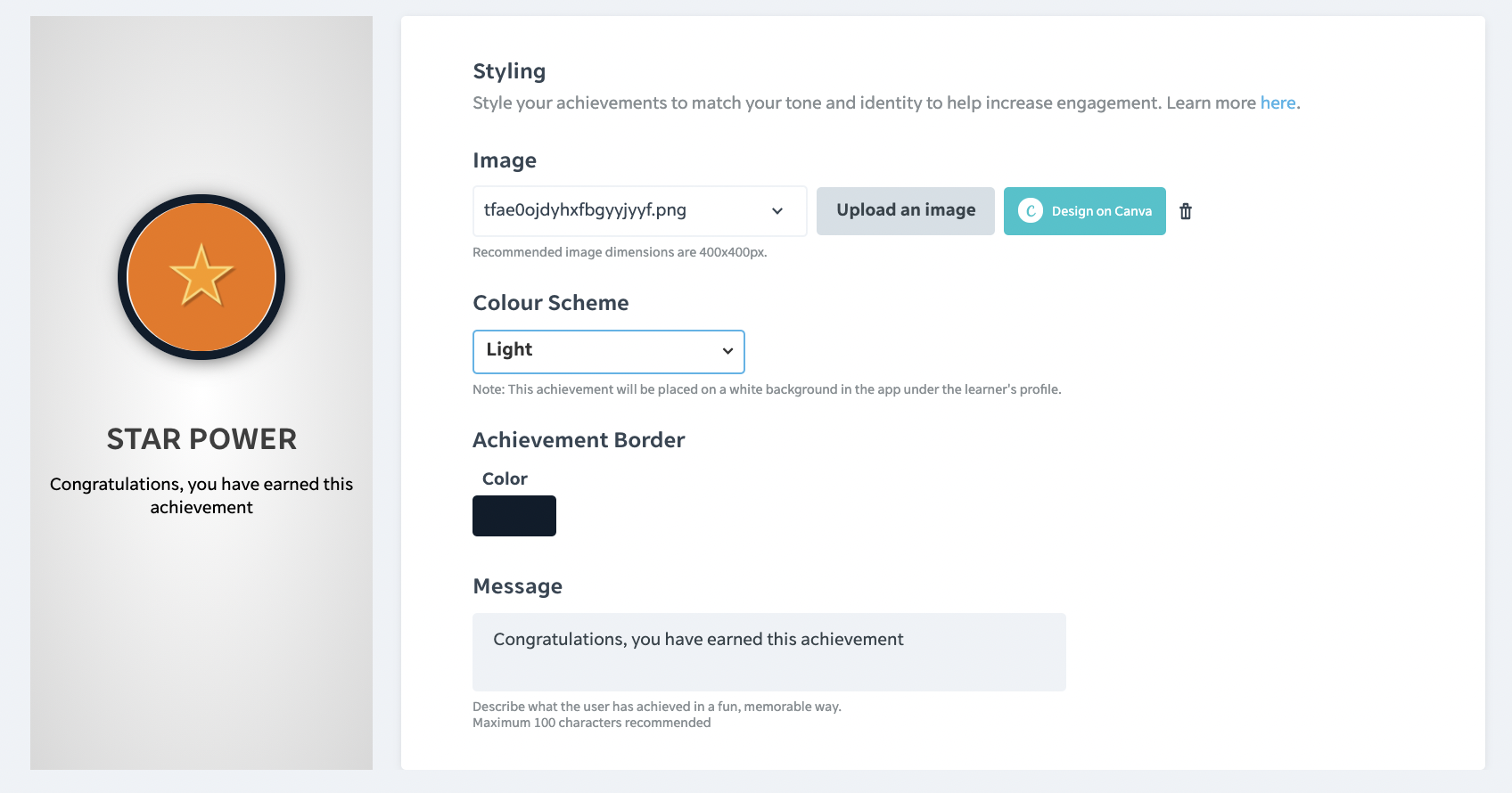Click the Achievement Border heading
Screen dimensions: 1512x793
coord(579,440)
